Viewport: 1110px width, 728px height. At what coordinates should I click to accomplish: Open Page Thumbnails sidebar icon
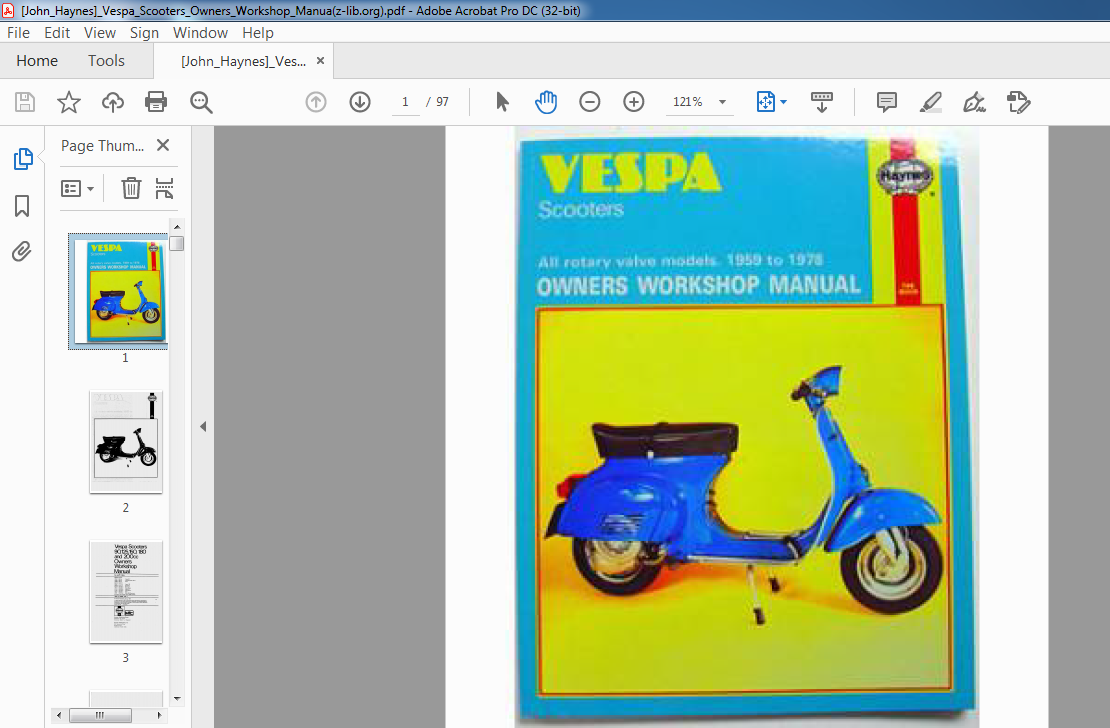pos(23,159)
